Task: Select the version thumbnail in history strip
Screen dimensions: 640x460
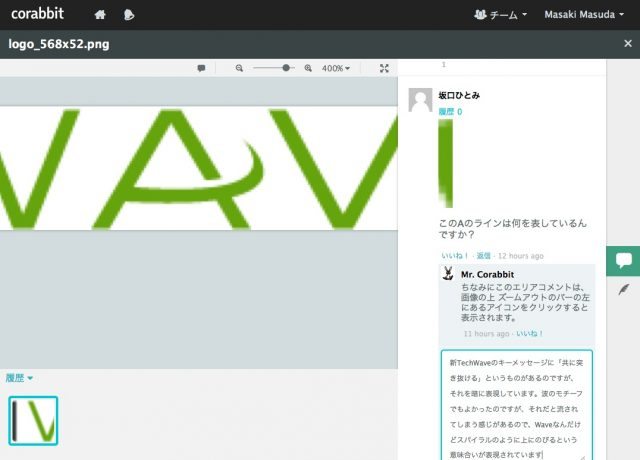Action: click(x=33, y=420)
